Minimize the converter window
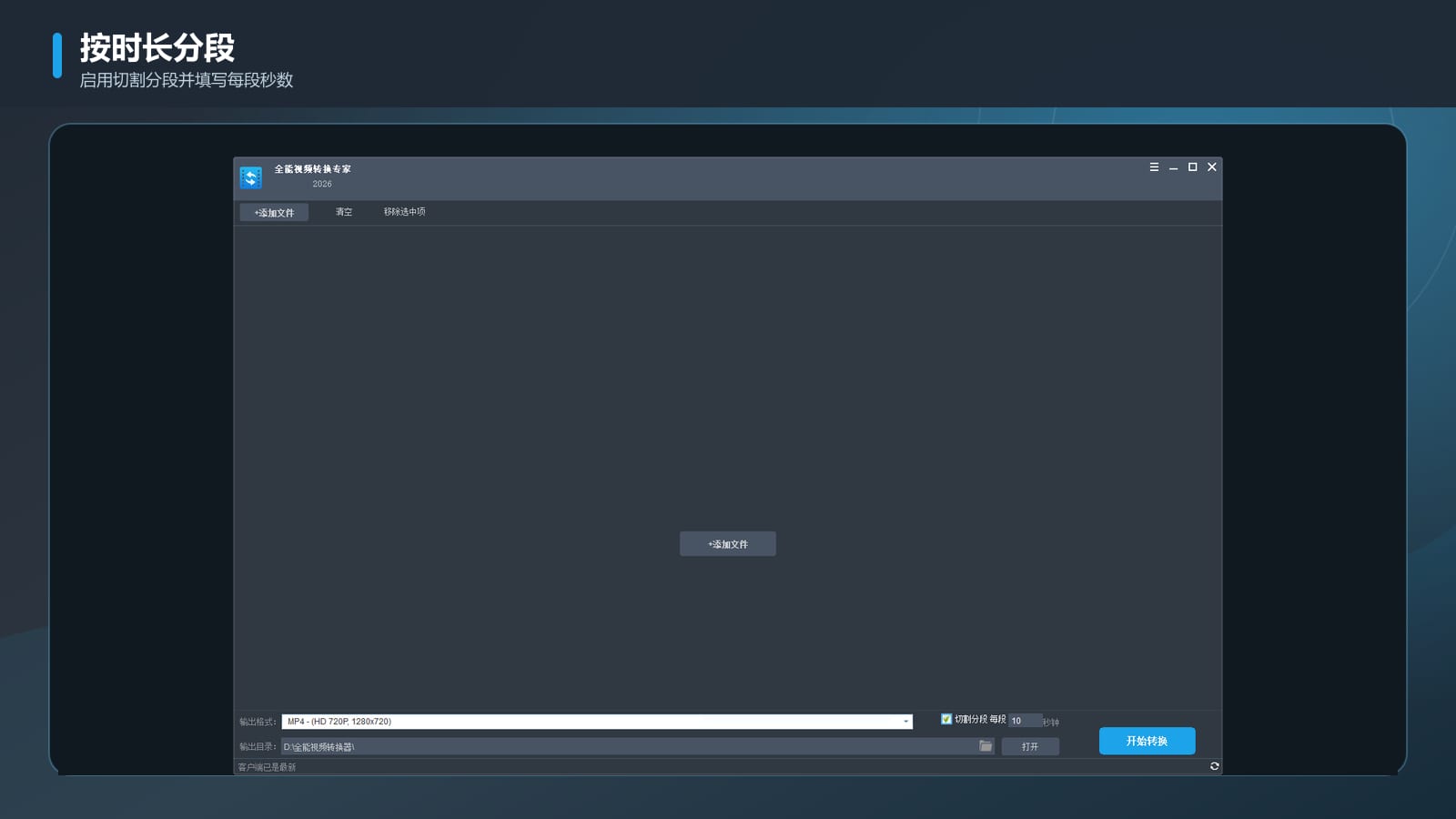This screenshot has height=819, width=1456. click(1173, 167)
